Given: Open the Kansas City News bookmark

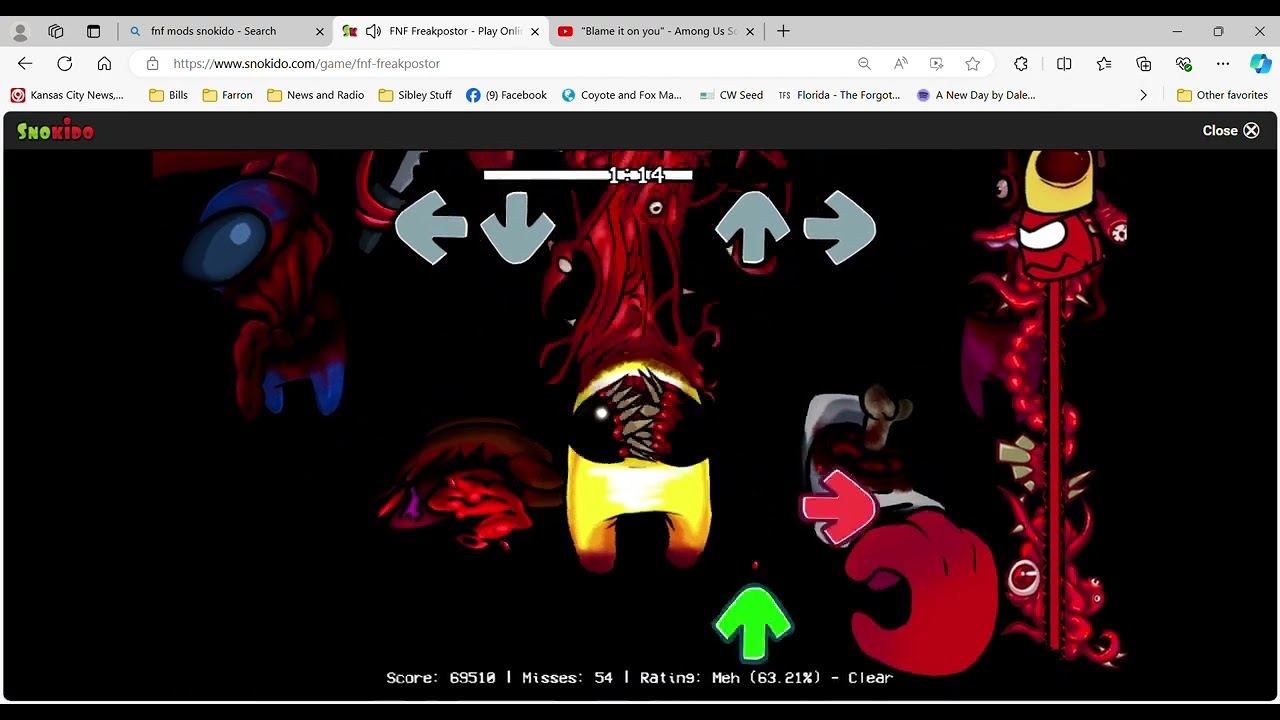Looking at the screenshot, I should (67, 95).
